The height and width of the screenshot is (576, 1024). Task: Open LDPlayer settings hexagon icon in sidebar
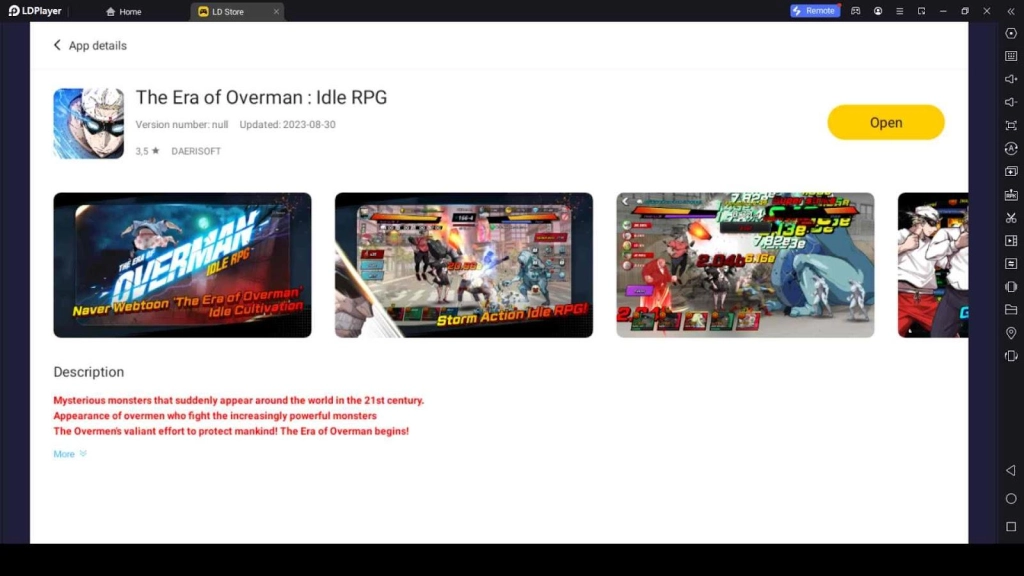(1011, 33)
